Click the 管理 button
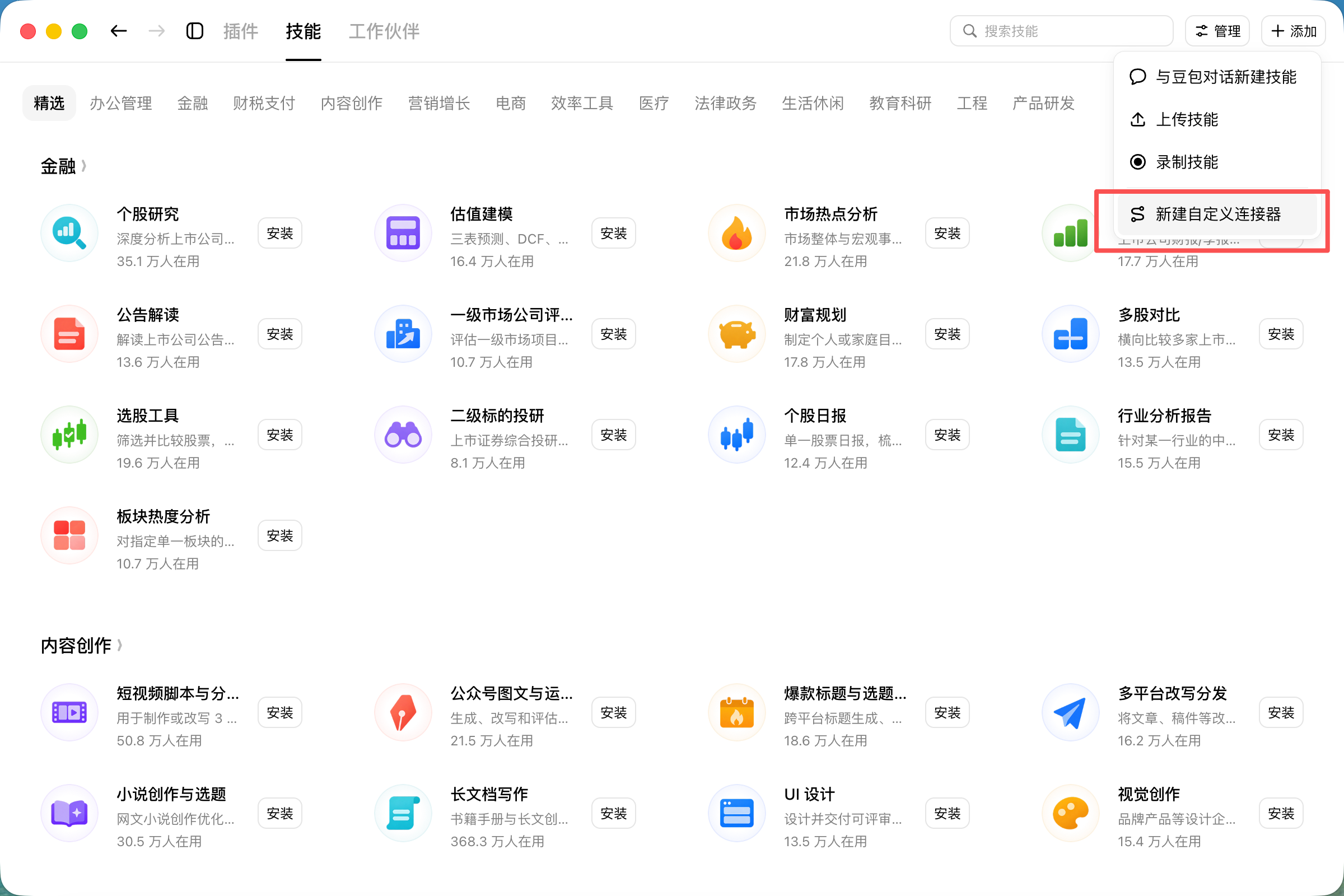The image size is (1344, 896). 1217,31
